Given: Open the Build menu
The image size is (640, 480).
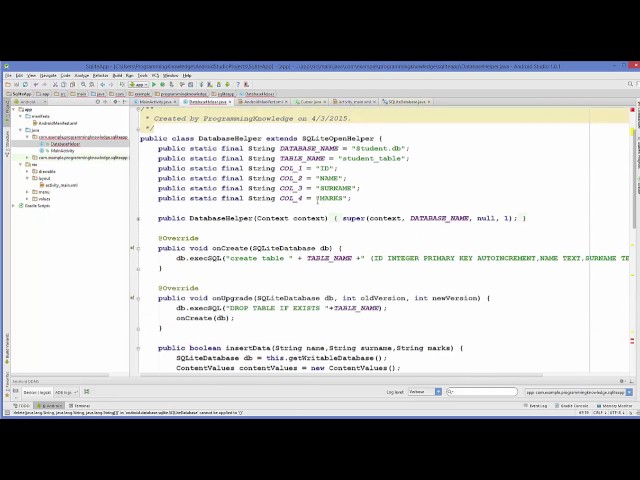Looking at the screenshot, I should click(117, 76).
